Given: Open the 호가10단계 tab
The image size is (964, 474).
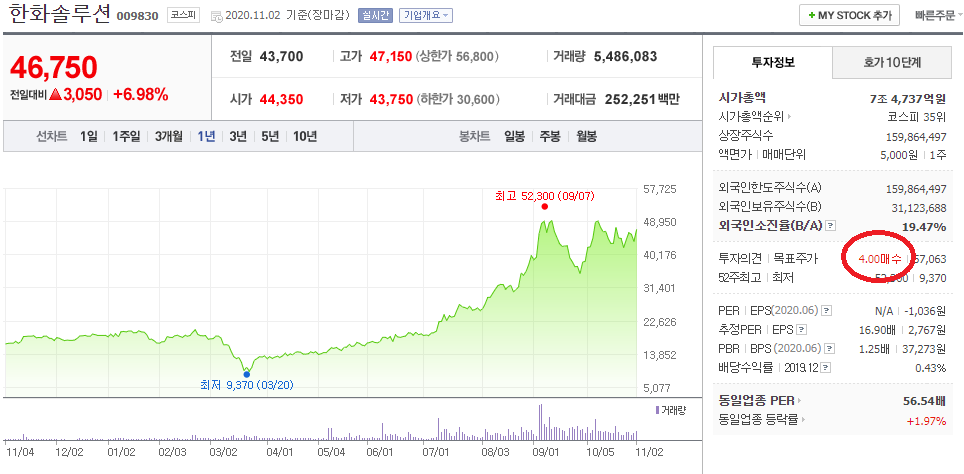Looking at the screenshot, I should point(890,62).
